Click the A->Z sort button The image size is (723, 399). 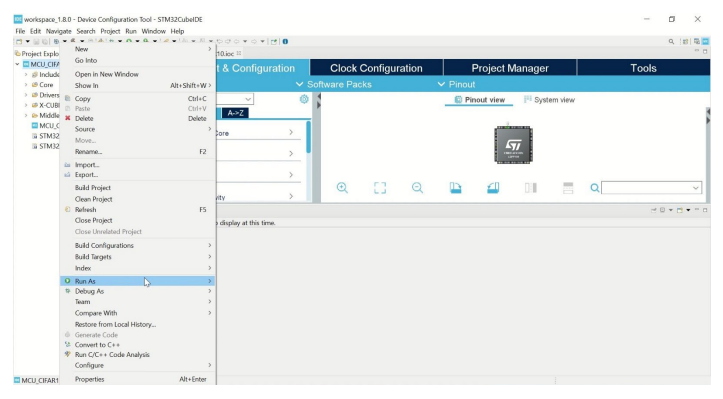pyautogui.click(x=235, y=113)
